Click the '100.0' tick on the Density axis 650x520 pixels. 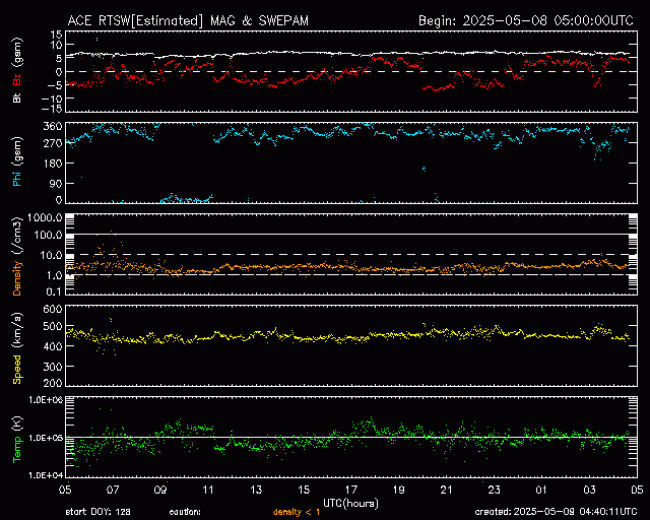click(x=49, y=235)
